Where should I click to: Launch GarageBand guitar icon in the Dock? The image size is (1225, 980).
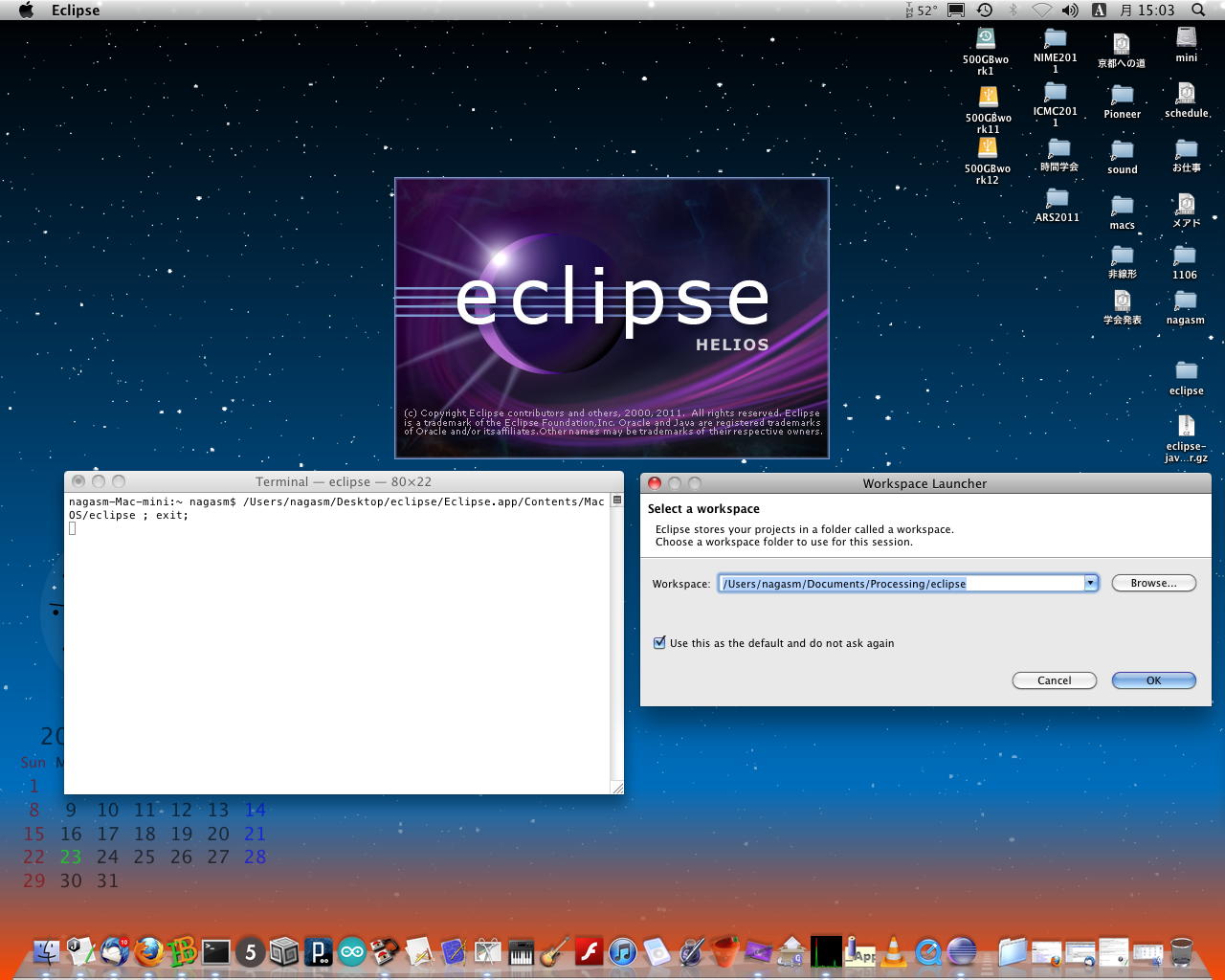point(554,952)
